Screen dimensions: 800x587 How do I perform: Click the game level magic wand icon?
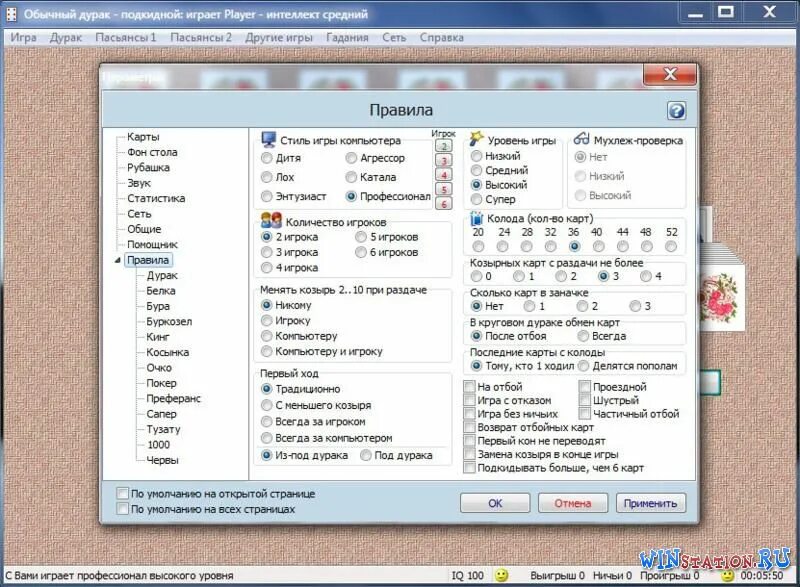[x=476, y=139]
